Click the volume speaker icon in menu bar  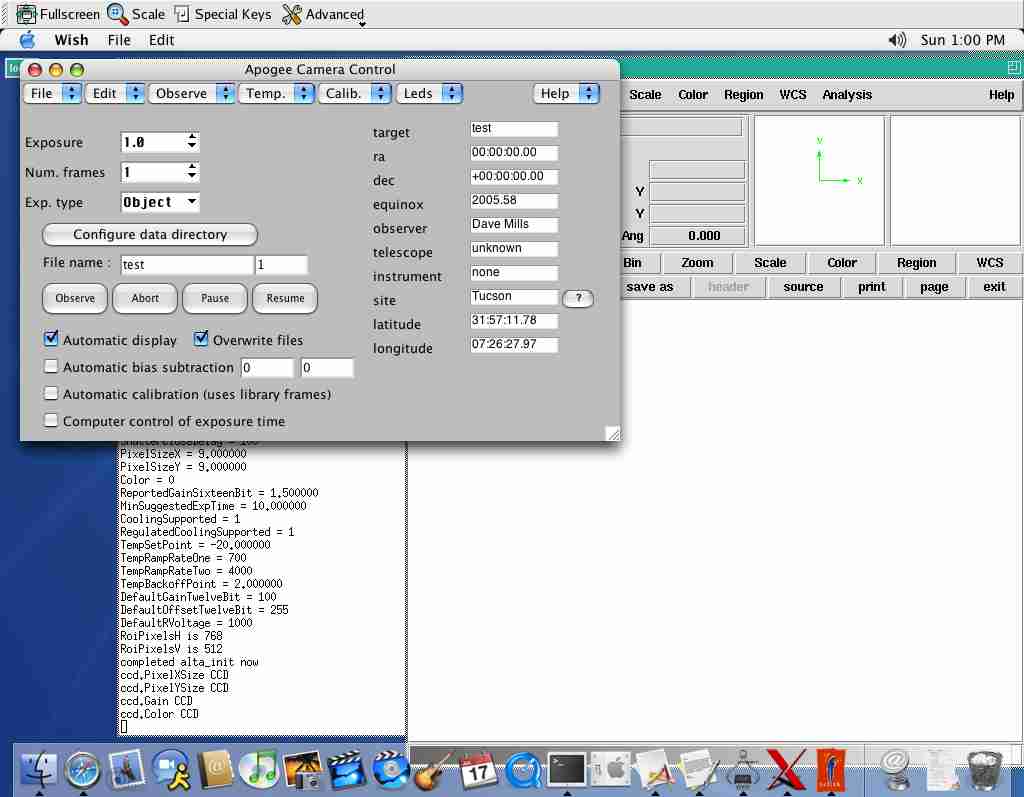pyautogui.click(x=897, y=41)
